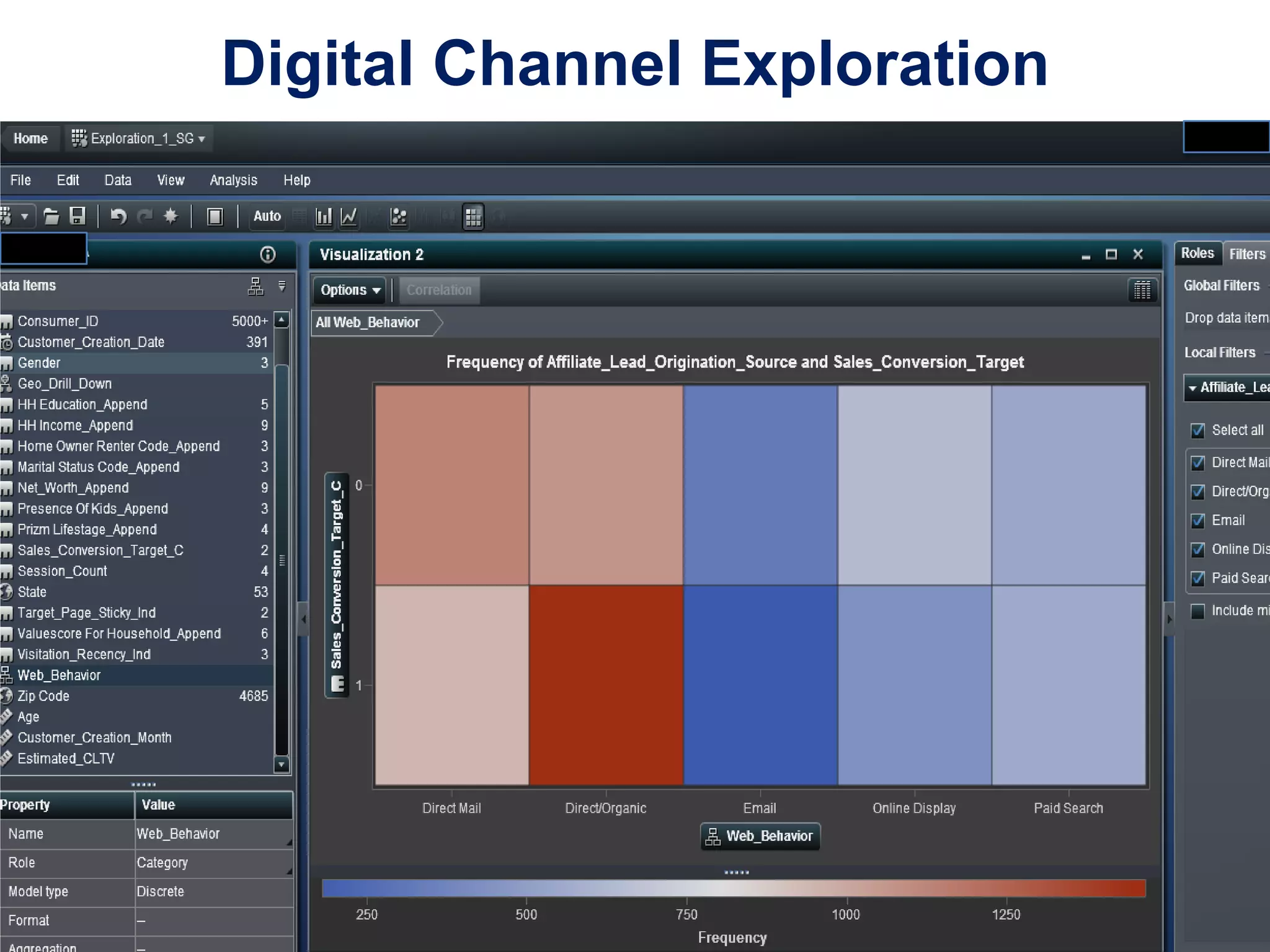
Task: Uncheck the Paid Search filter checkbox
Action: point(1198,578)
